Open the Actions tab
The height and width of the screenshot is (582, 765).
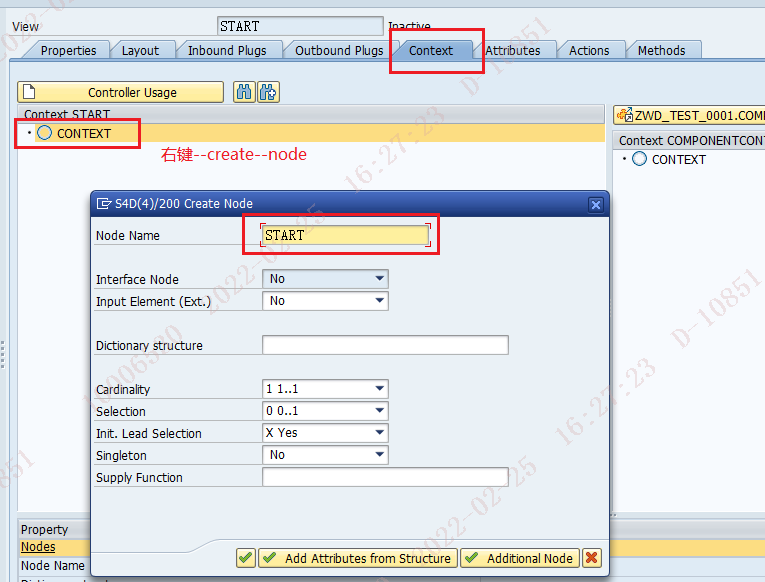(589, 50)
